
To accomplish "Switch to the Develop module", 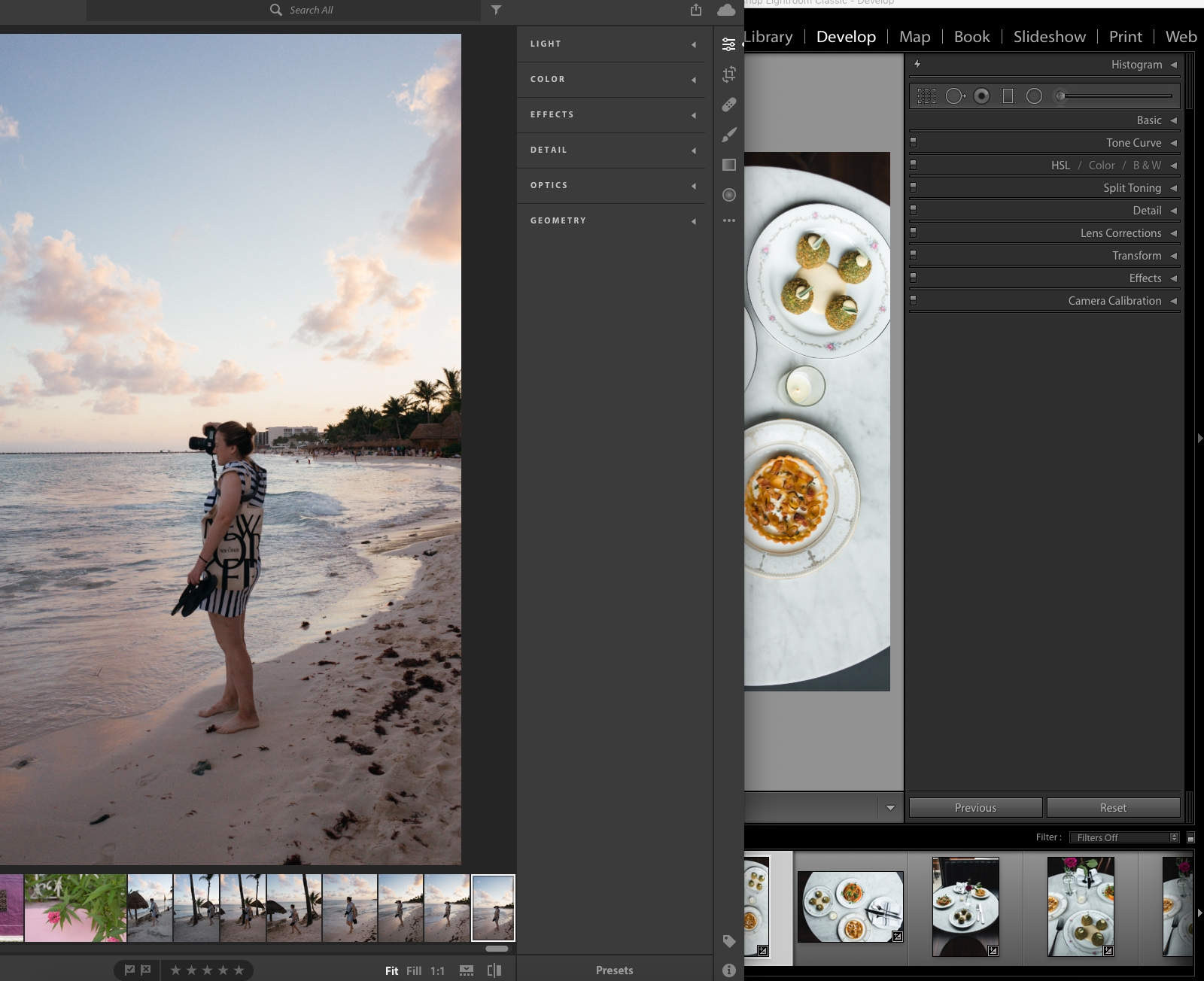I will click(846, 37).
